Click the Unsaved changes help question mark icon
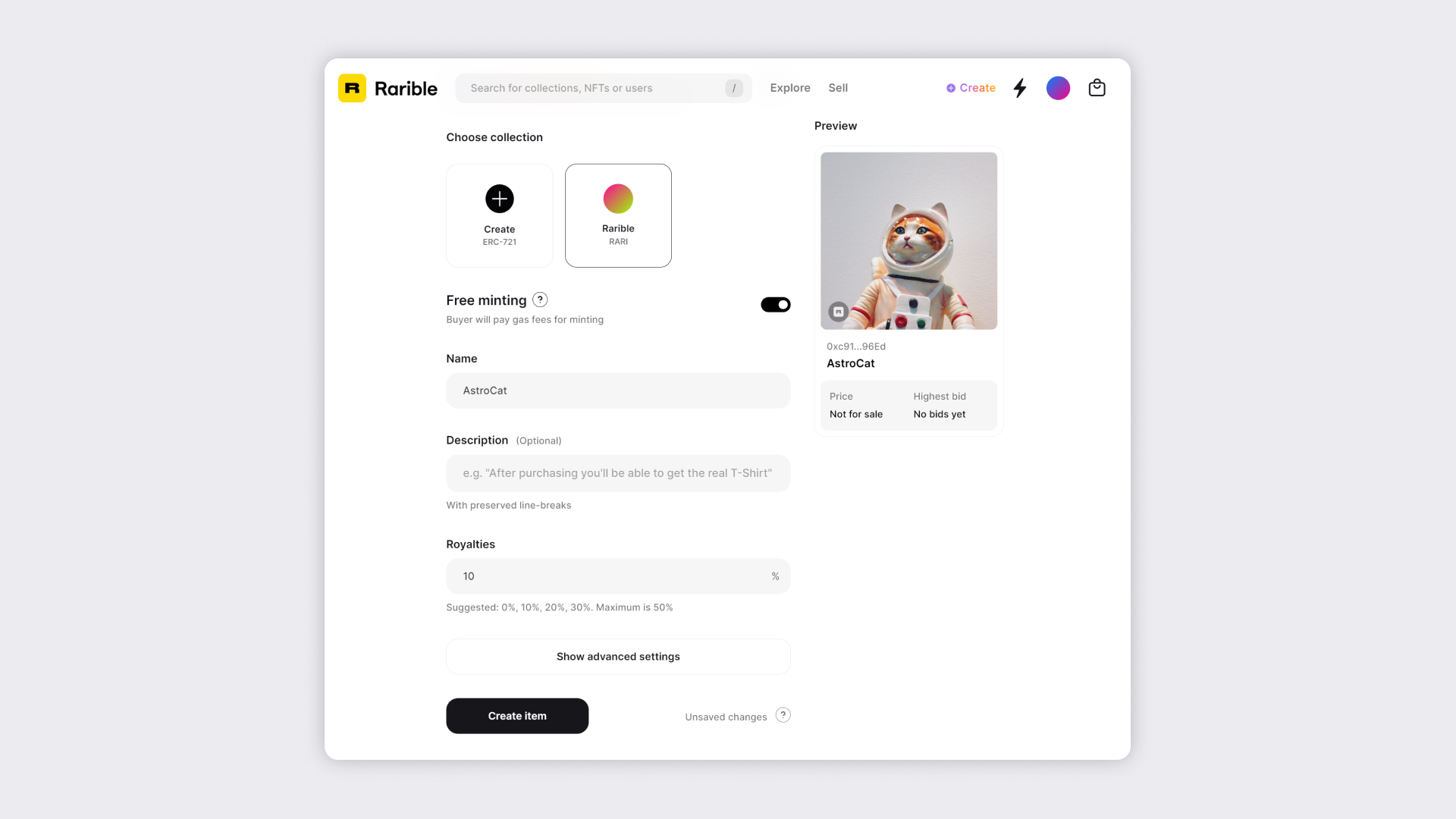Viewport: 1456px width, 819px height. 782,714
